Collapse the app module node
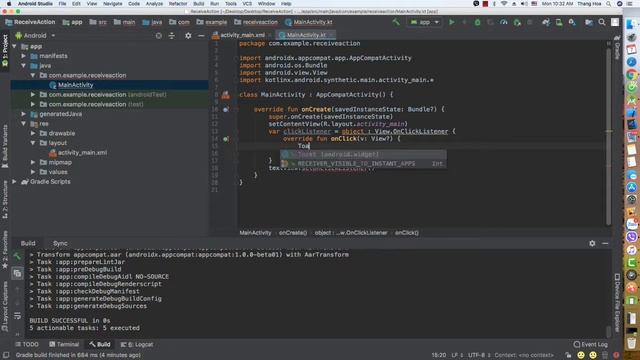 coord(15,47)
